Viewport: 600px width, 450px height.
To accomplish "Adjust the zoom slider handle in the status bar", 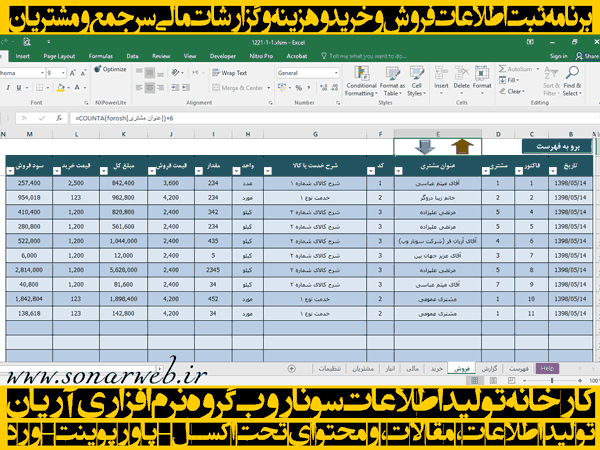I will [552, 380].
